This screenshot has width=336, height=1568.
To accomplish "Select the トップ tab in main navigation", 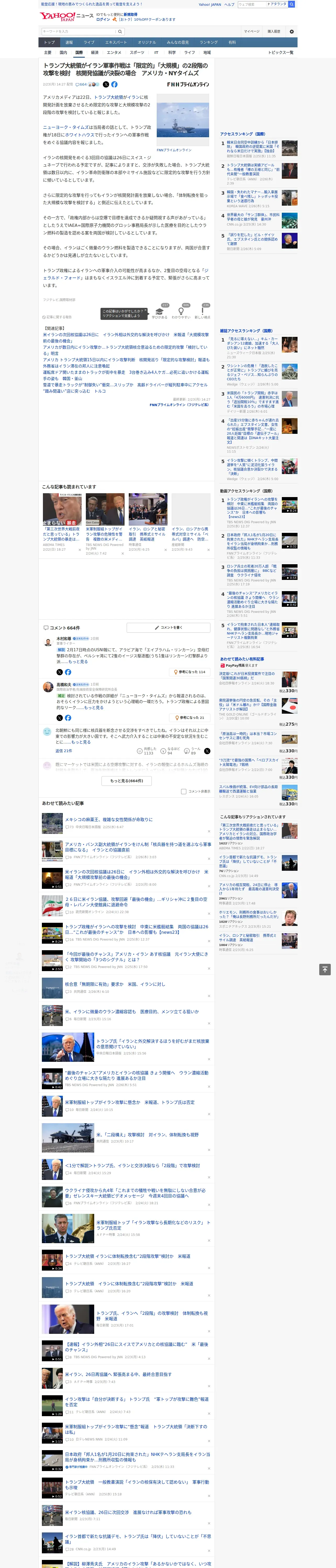I will (x=49, y=43).
